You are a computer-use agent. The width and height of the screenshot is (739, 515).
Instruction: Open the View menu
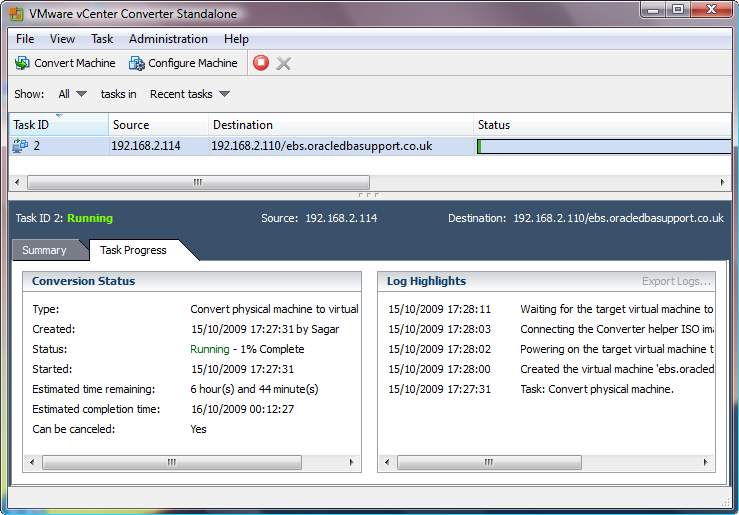62,39
